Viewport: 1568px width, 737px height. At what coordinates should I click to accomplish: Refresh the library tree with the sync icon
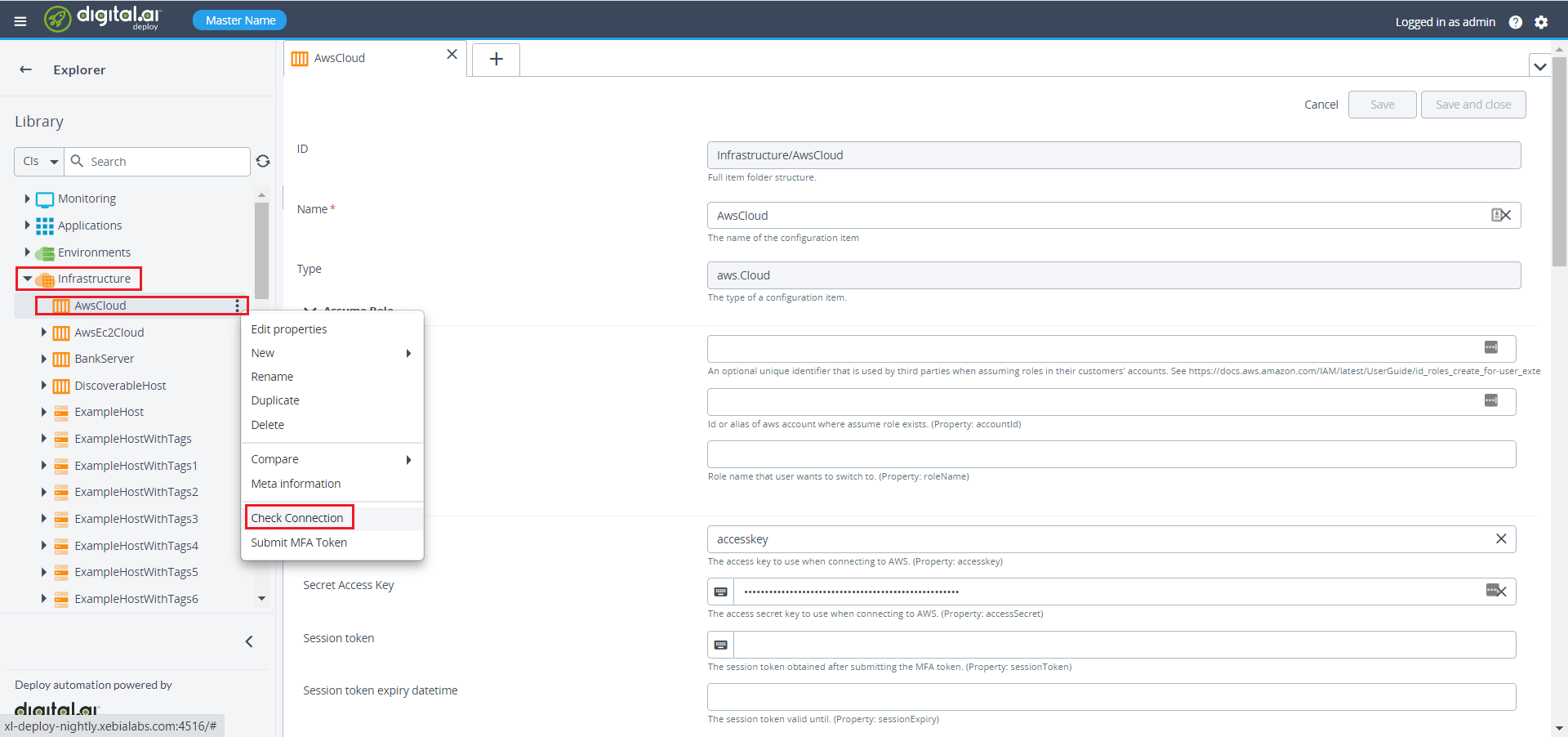pyautogui.click(x=263, y=161)
